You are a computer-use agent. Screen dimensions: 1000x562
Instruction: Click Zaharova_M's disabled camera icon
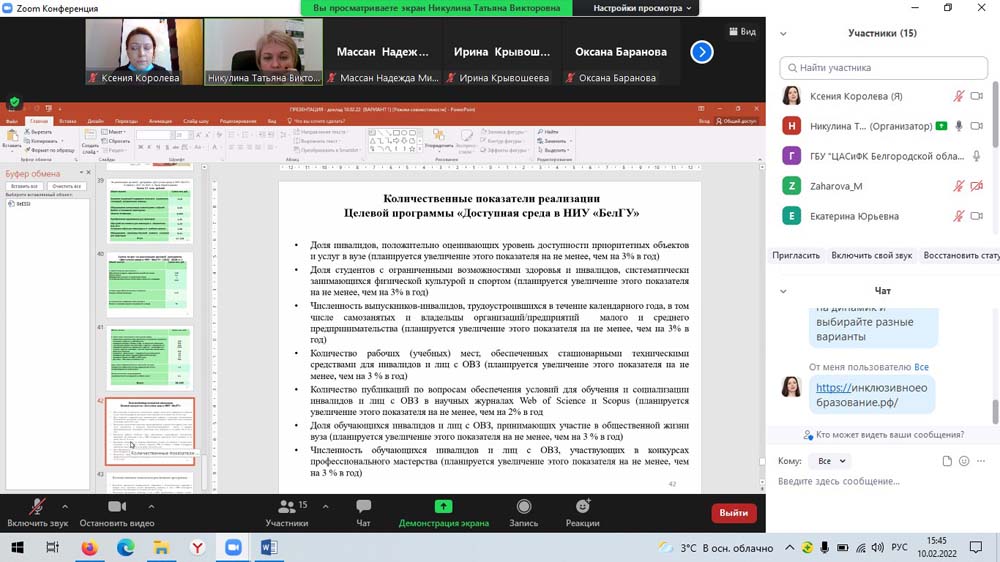976,186
